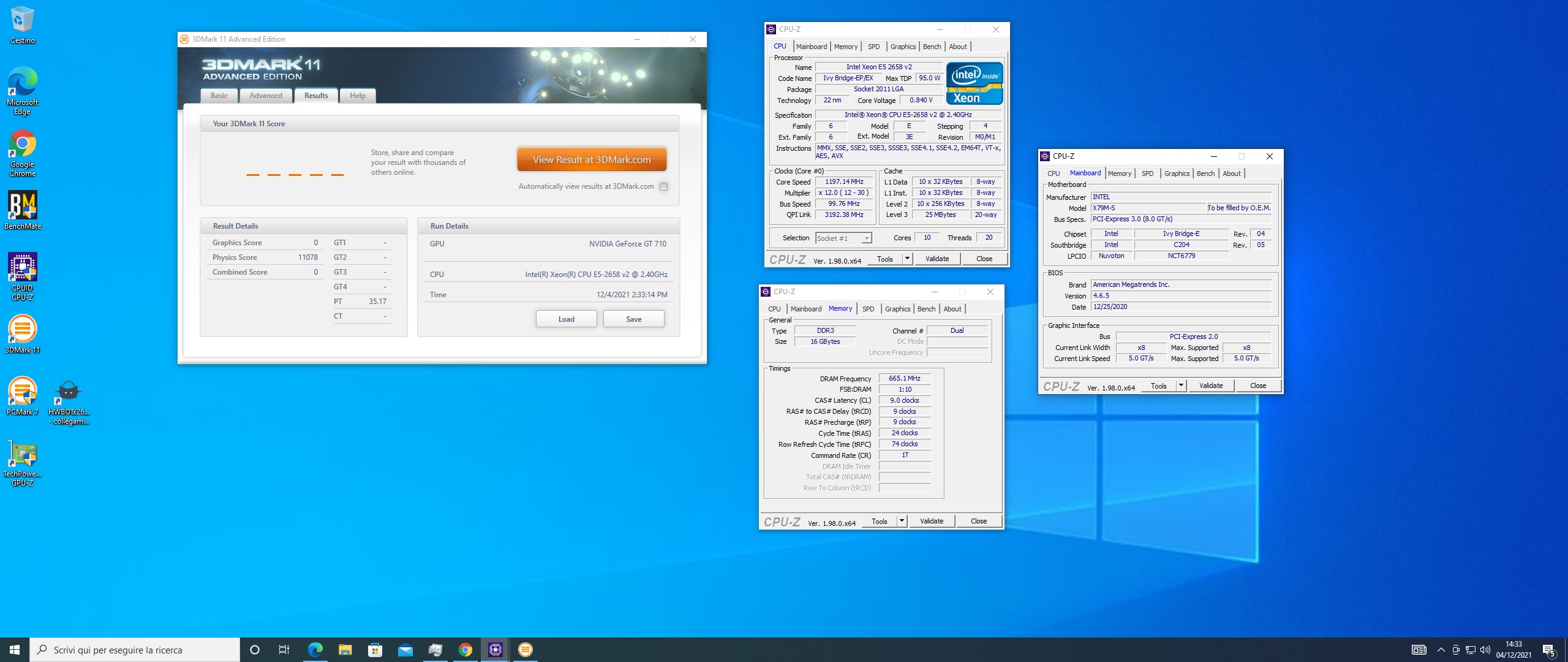Screen dimensions: 1568x662
Task: Click Validate in Memory CPU-Z window
Action: 932,521
